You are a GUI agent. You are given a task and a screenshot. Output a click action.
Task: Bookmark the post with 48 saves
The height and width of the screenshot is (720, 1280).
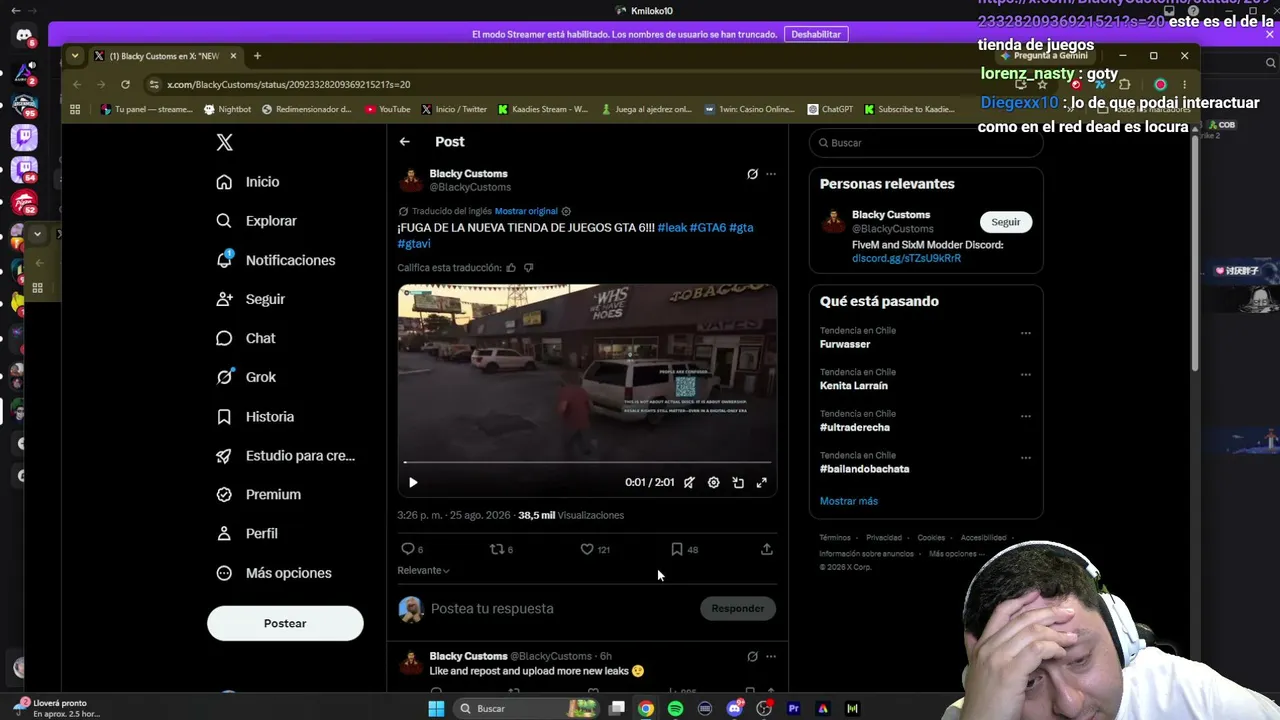point(677,549)
